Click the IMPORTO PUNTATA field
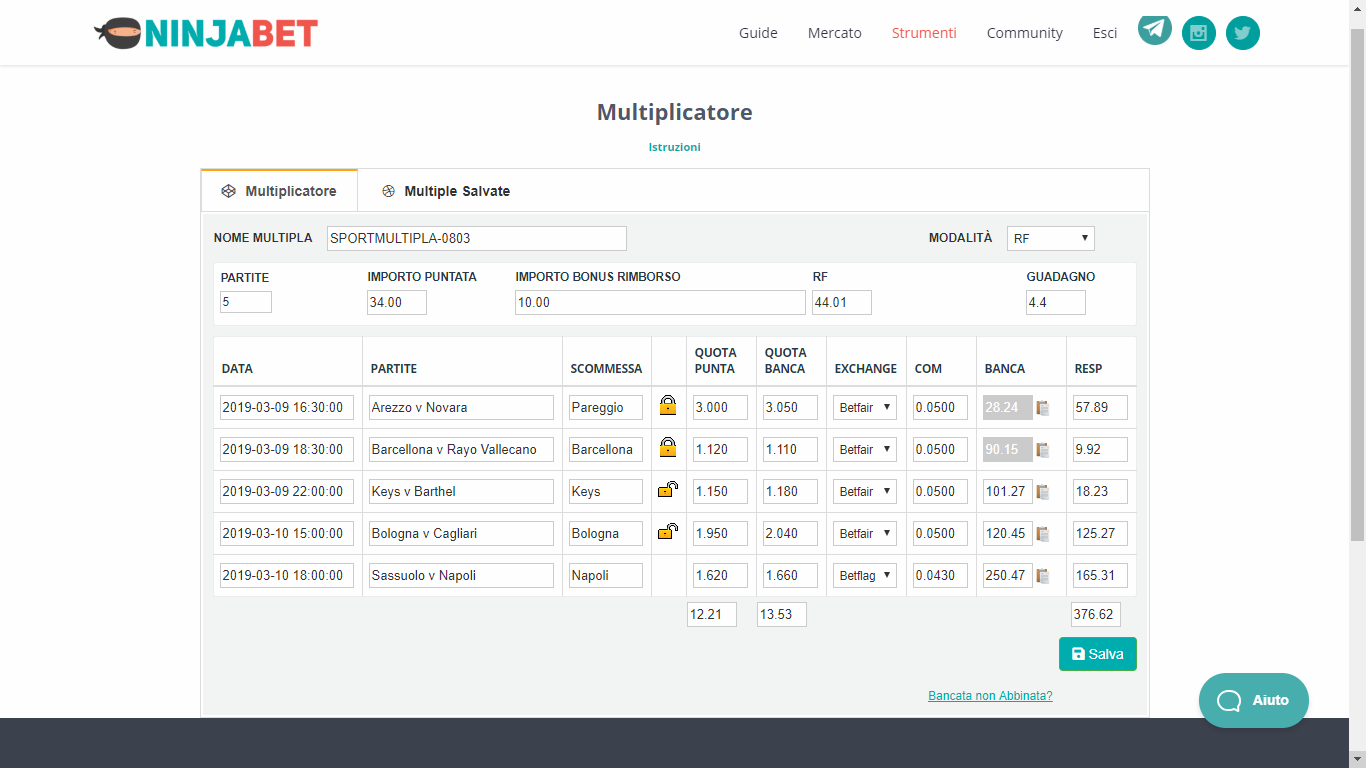1366x768 pixels. 397,302
